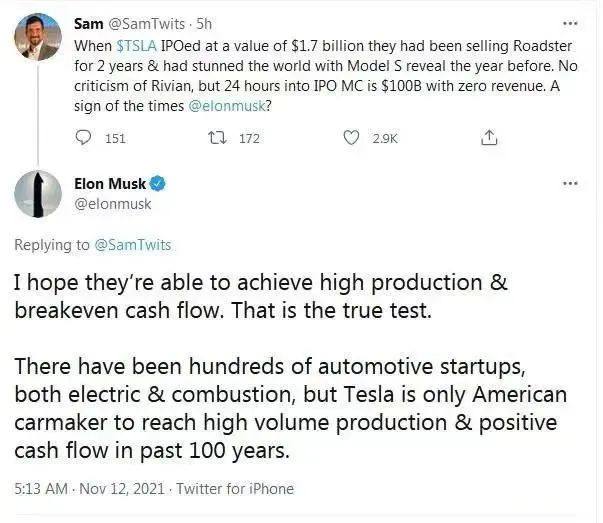The height and width of the screenshot is (523, 603).
Task: Click the share icon on Sam's tweet
Action: (x=489, y=138)
